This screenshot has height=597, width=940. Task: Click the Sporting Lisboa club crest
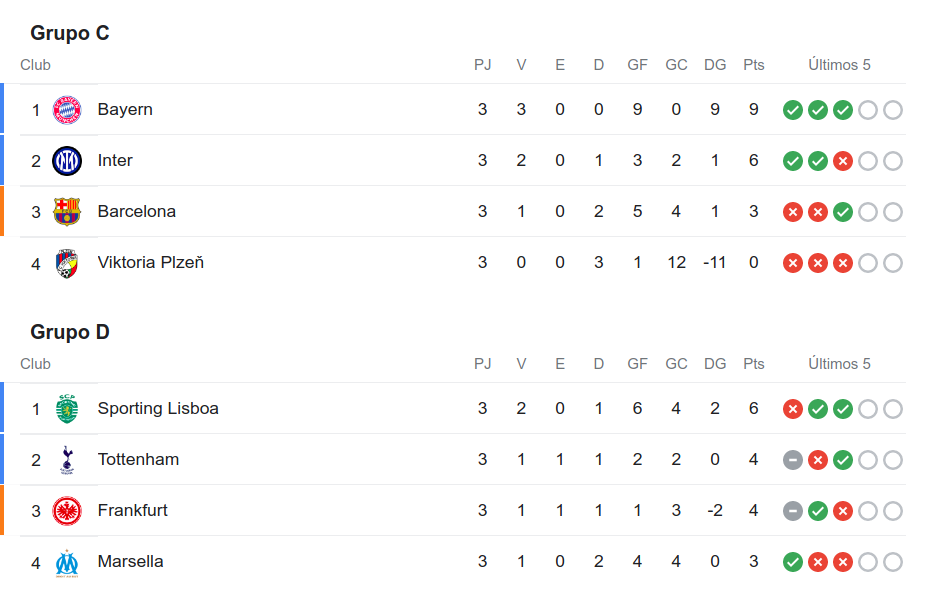pyautogui.click(x=67, y=409)
